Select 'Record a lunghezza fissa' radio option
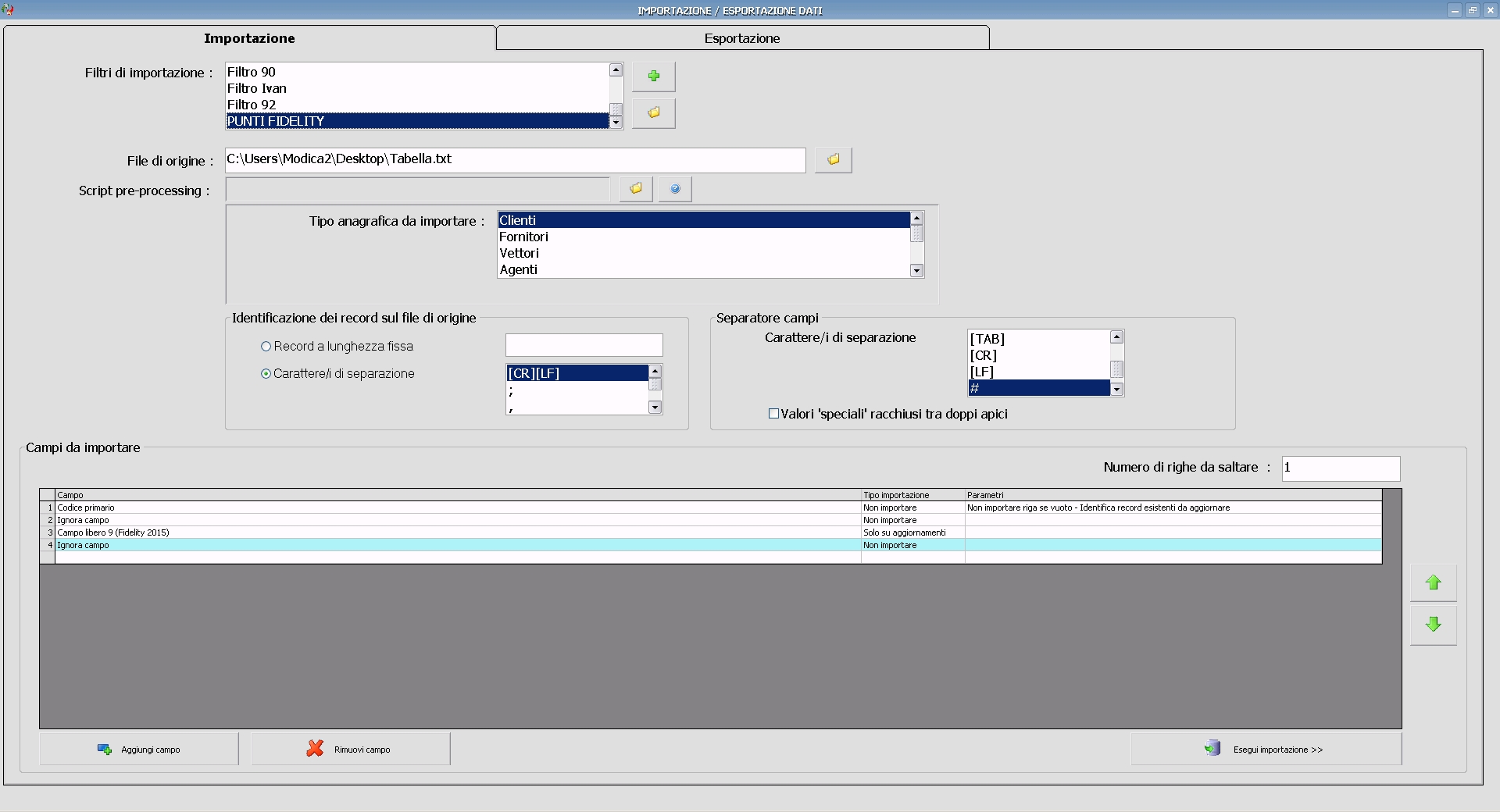This screenshot has height=812, width=1500. tap(266, 347)
